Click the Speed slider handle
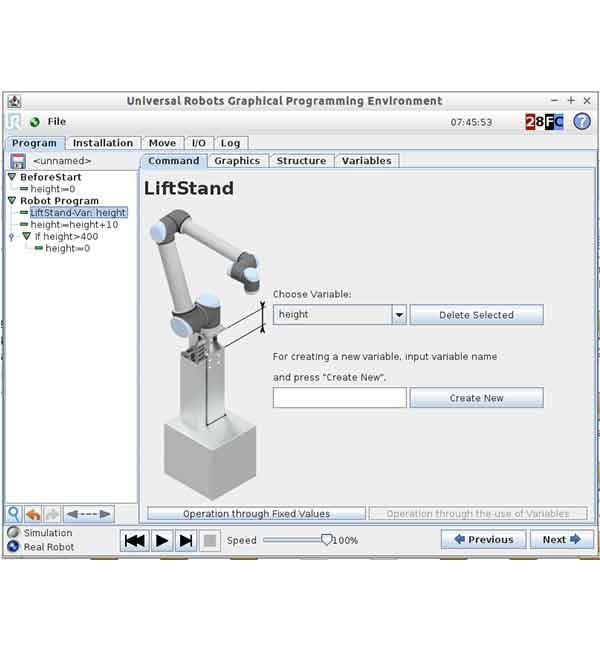Image resolution: width=600 pixels, height=650 pixels. coord(327,540)
